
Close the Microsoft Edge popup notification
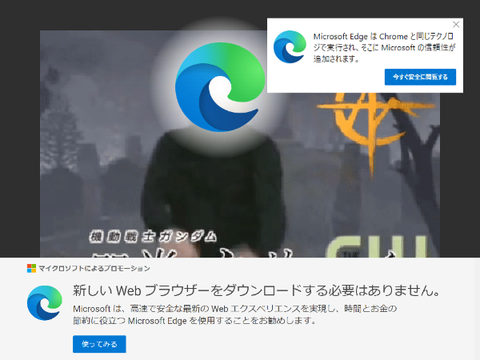[x=456, y=24]
